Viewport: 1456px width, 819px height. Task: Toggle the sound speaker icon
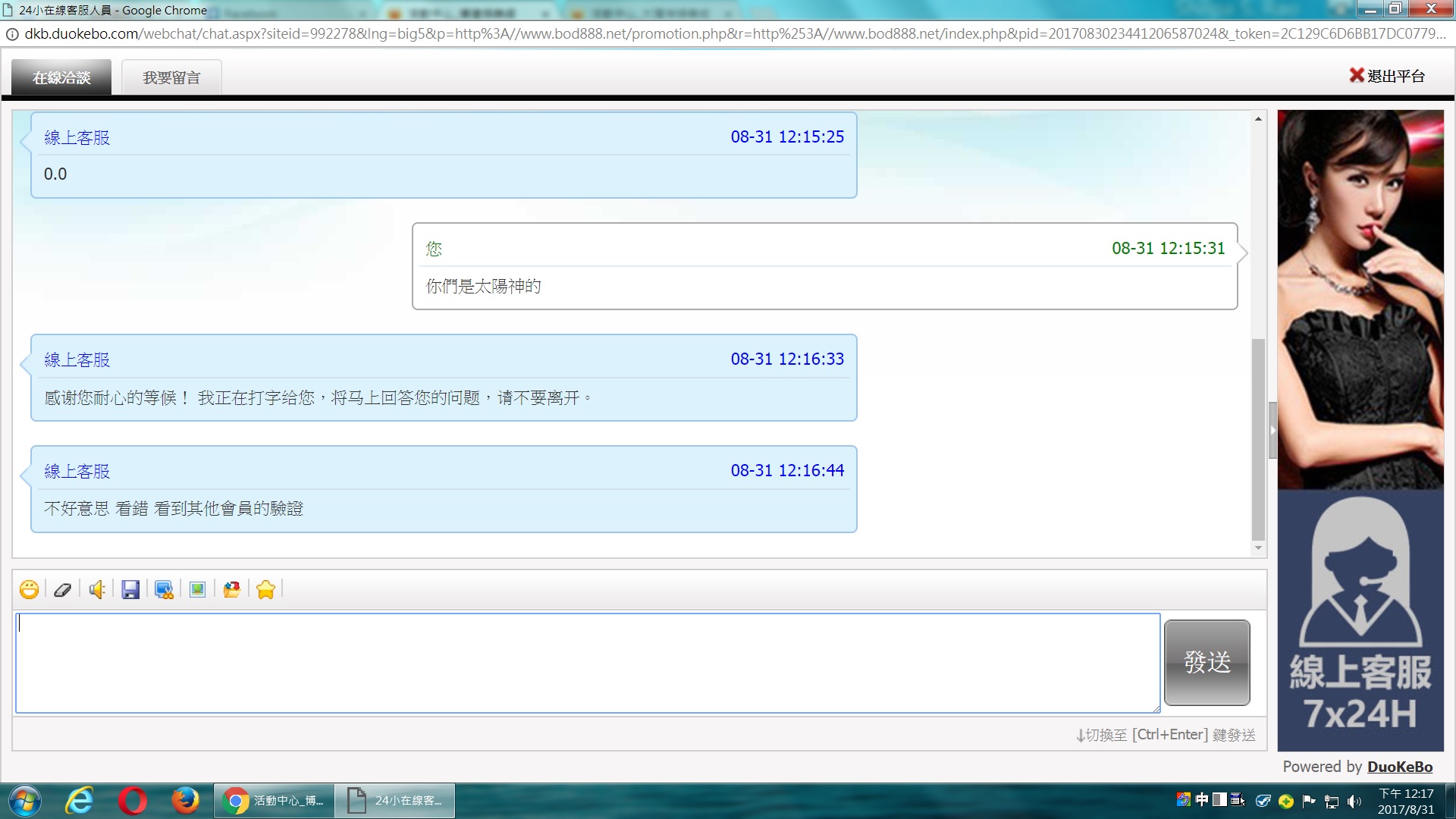click(x=96, y=589)
